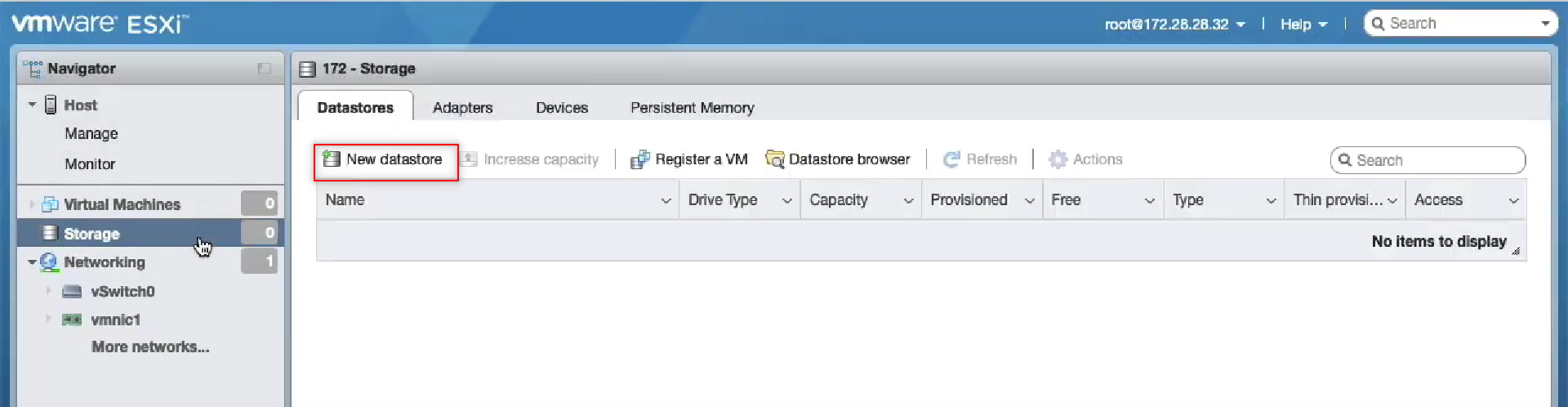Click the Increase capacity icon
Viewport: 1568px width, 407px height.
click(x=469, y=159)
